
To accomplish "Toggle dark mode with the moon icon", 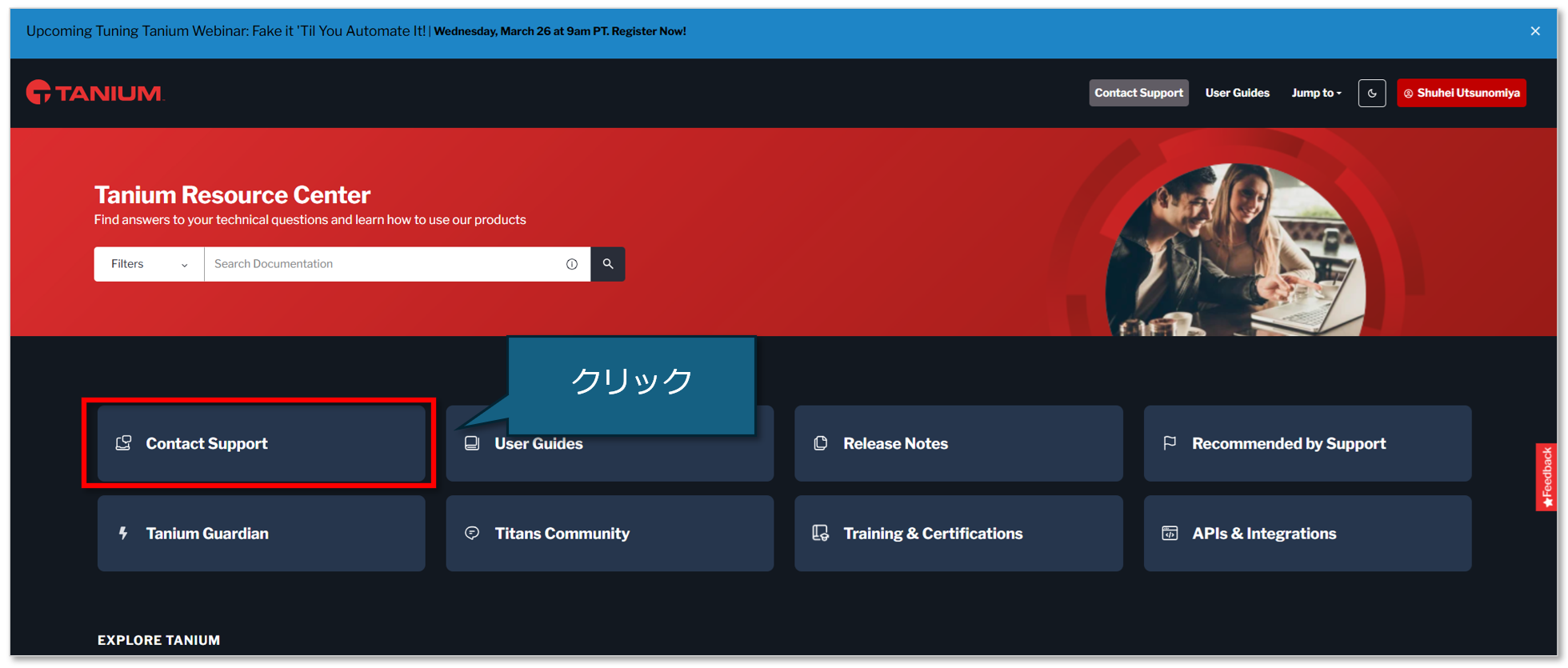I will (x=1372, y=93).
